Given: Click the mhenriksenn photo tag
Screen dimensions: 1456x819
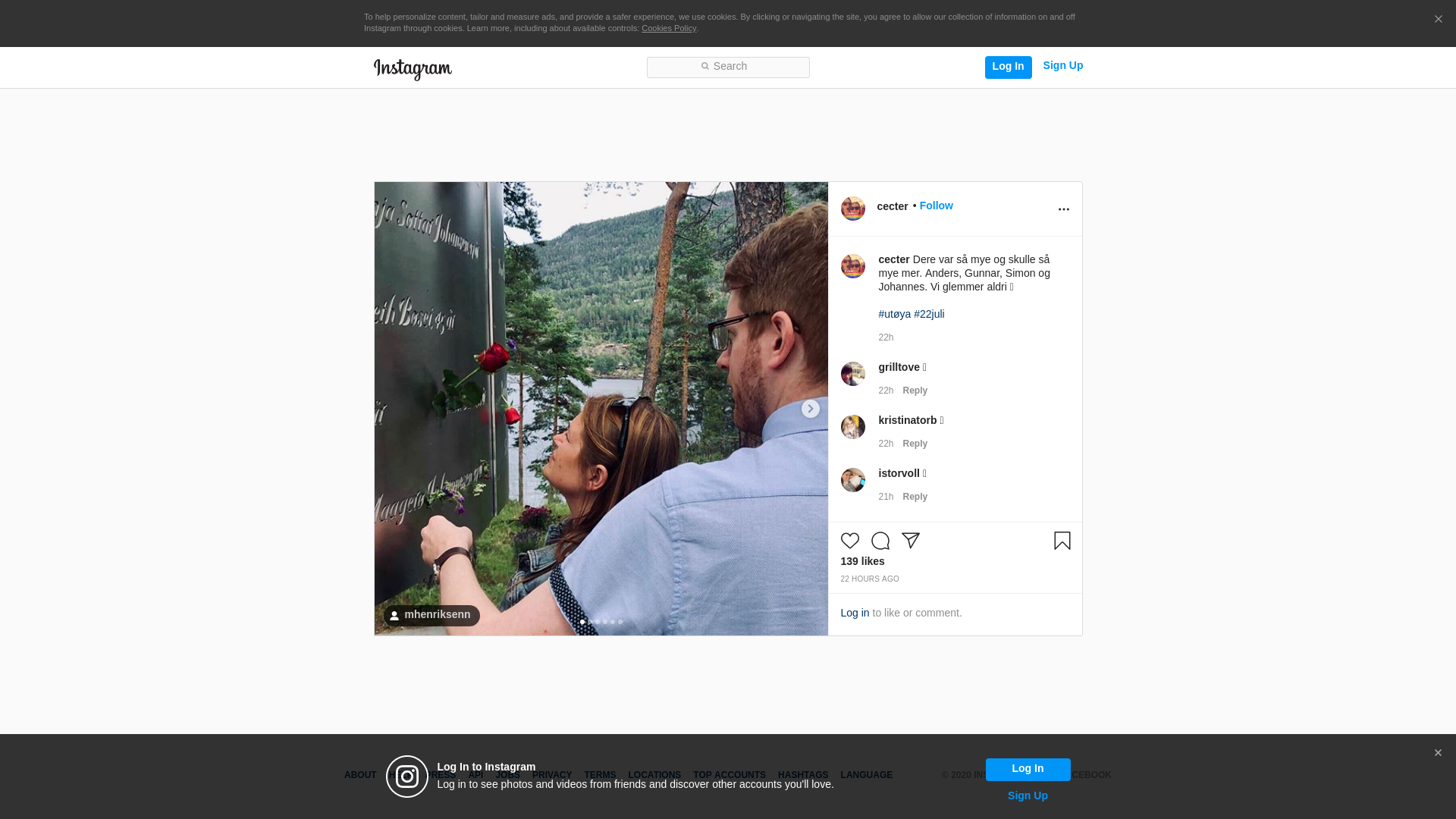Looking at the screenshot, I should pyautogui.click(x=431, y=615).
